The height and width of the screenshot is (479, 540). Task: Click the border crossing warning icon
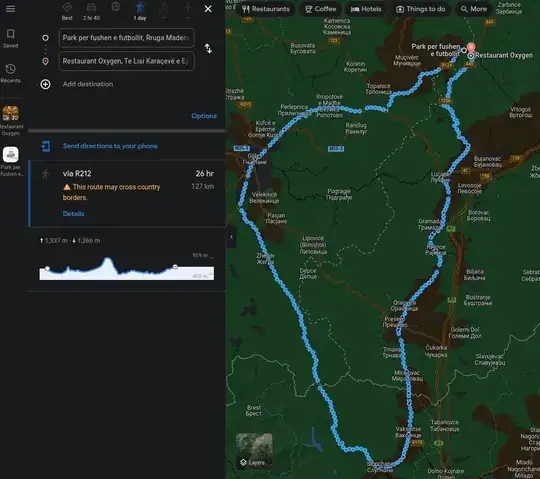tap(67, 187)
